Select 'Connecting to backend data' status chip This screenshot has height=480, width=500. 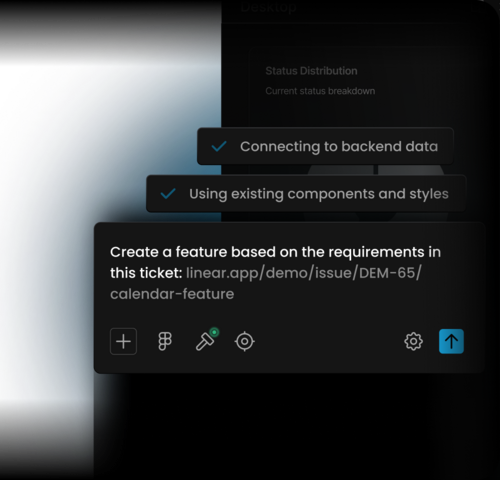click(325, 146)
